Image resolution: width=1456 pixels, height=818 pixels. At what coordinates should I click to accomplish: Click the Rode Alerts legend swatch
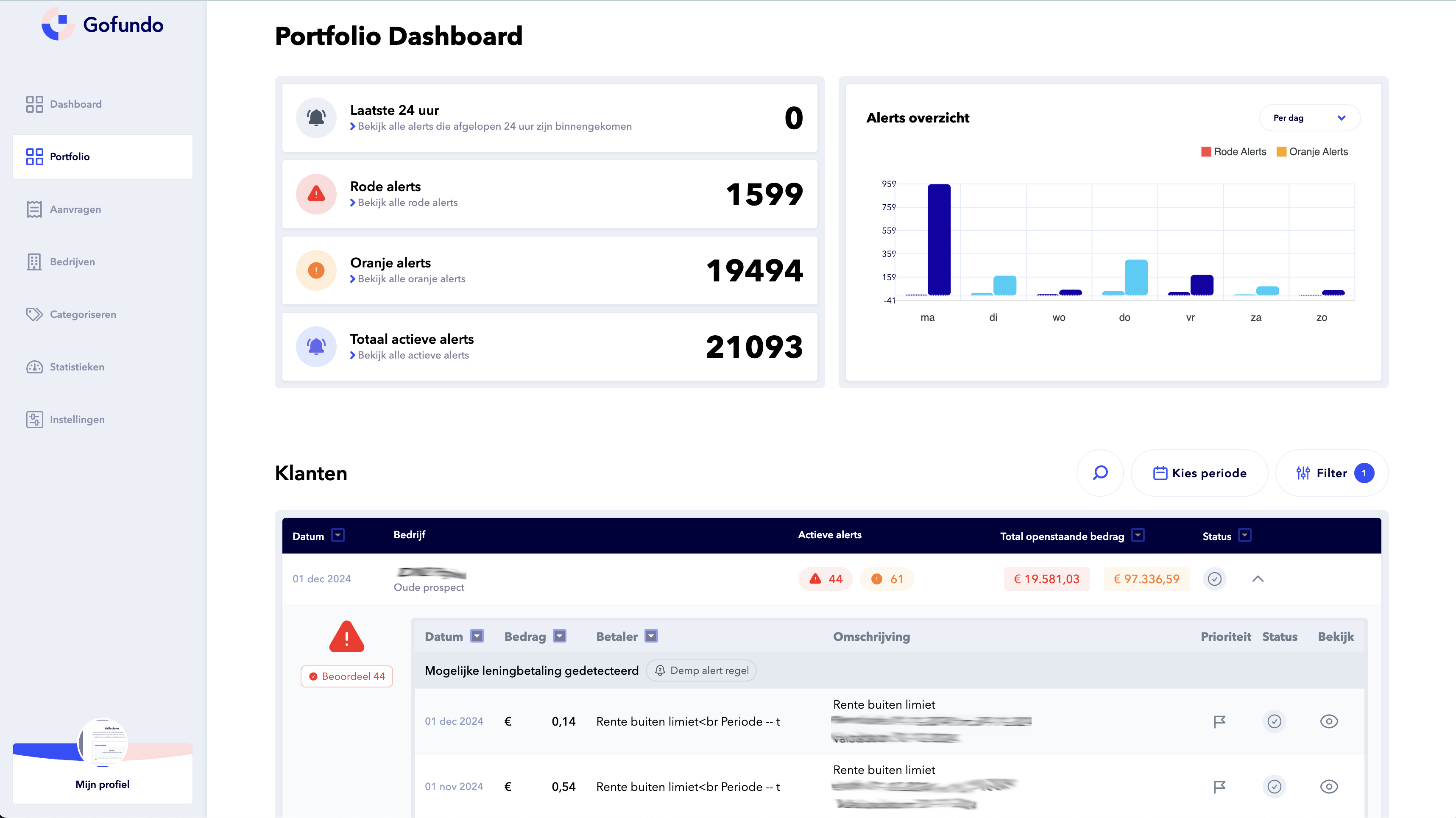(x=1205, y=151)
